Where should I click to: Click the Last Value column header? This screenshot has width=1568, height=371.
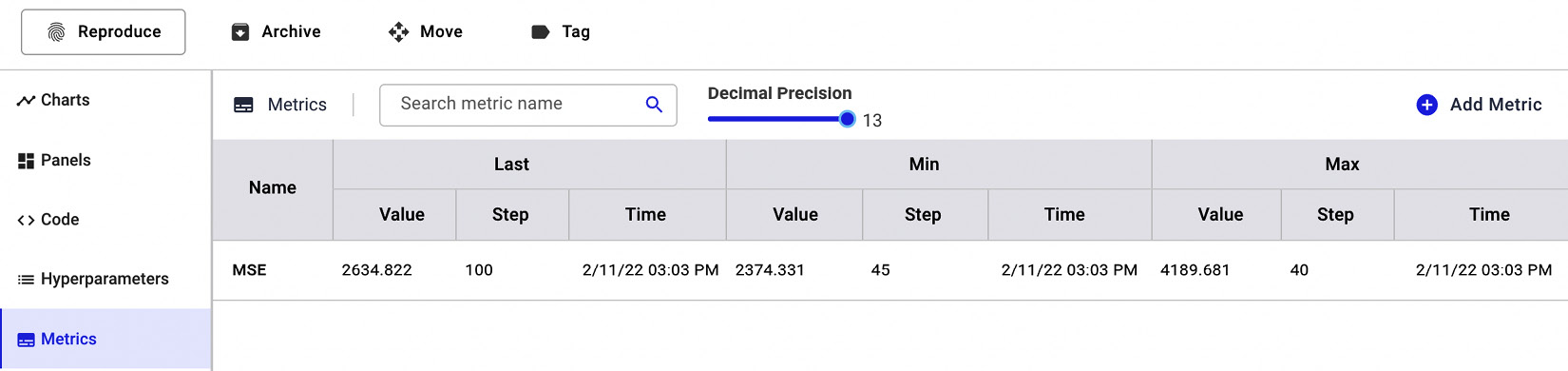pos(402,215)
